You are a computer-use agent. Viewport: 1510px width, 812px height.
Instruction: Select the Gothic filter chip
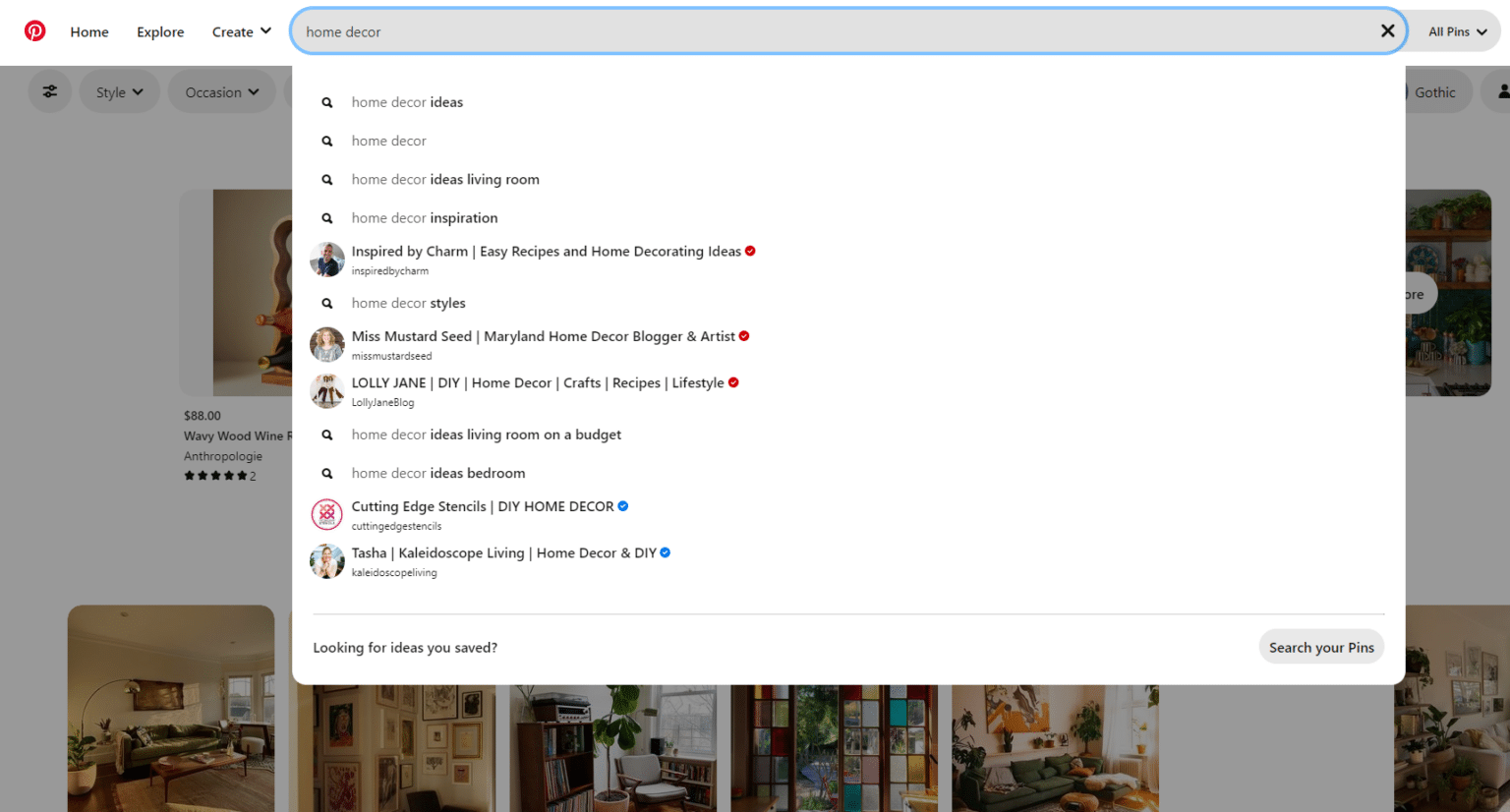coord(1436,90)
